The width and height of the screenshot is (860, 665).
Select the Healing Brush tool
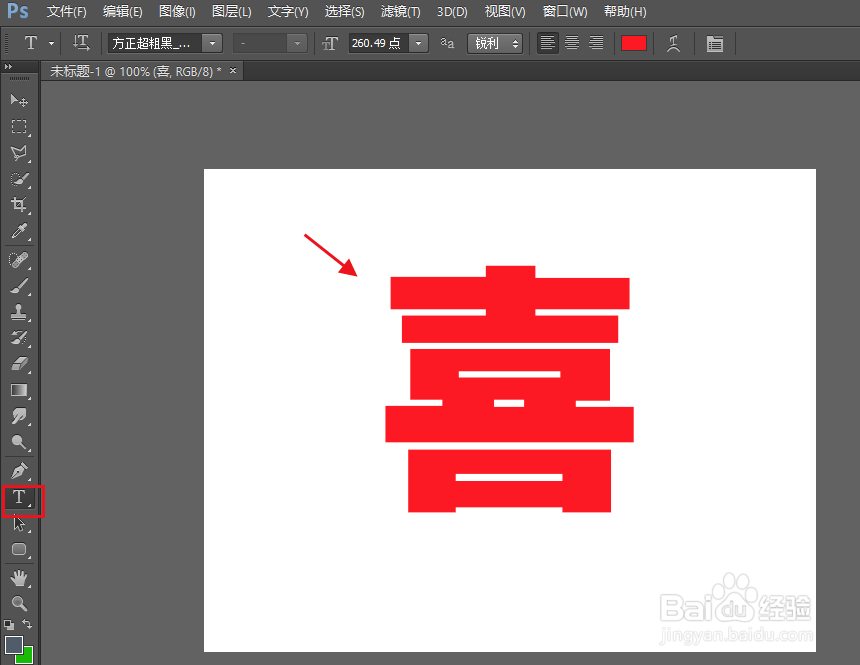click(x=19, y=260)
